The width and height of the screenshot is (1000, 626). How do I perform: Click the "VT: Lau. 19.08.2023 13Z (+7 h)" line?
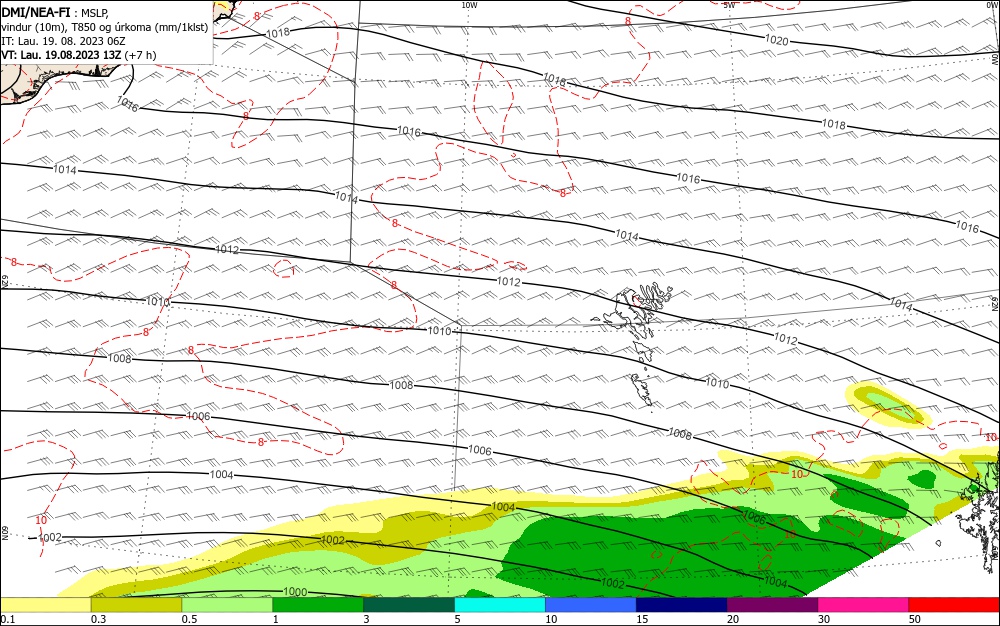point(78,55)
